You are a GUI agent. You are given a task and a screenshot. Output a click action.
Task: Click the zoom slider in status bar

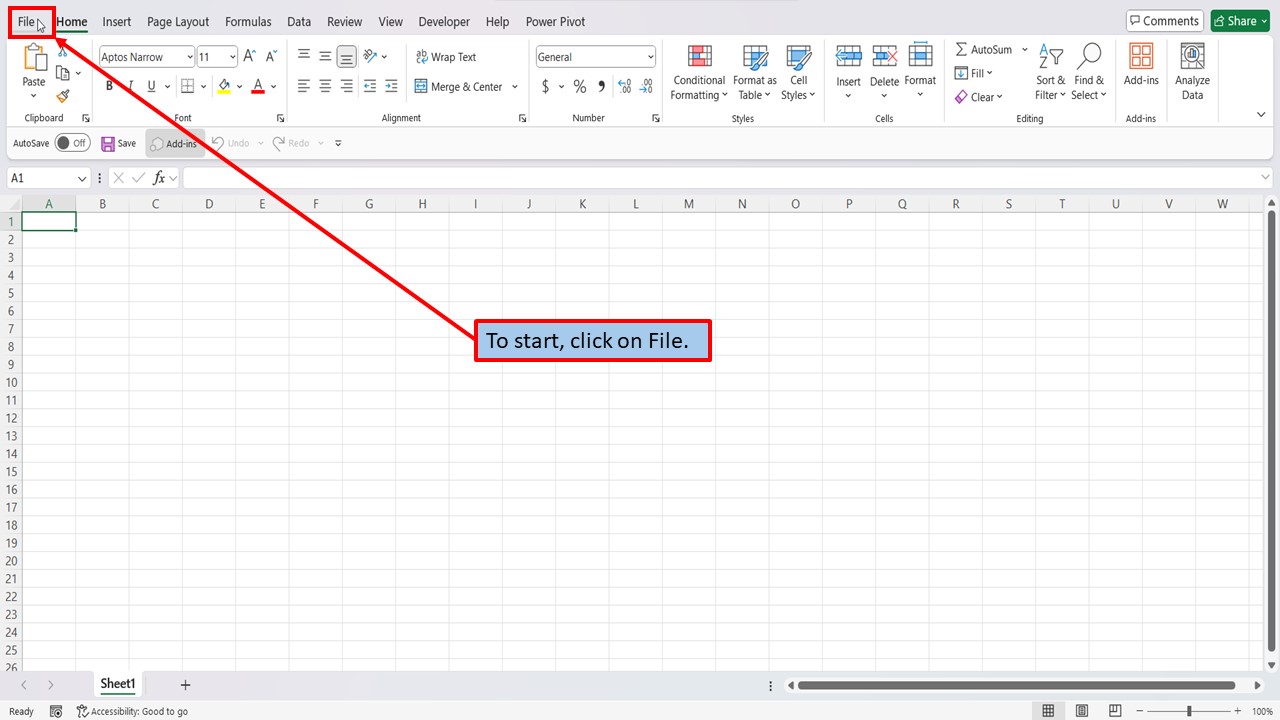point(1189,711)
